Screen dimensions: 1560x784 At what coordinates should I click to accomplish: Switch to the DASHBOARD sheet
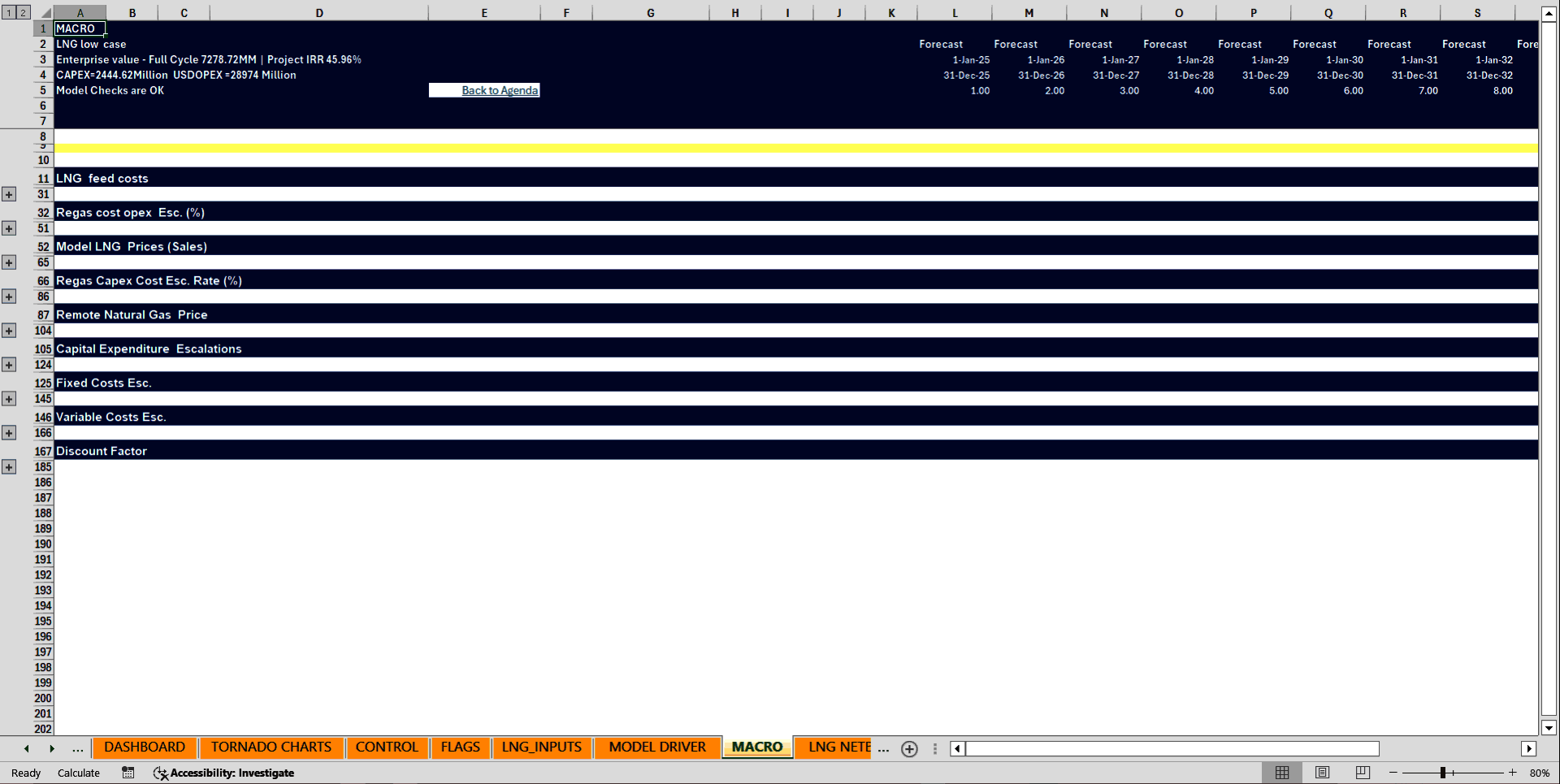(x=144, y=747)
